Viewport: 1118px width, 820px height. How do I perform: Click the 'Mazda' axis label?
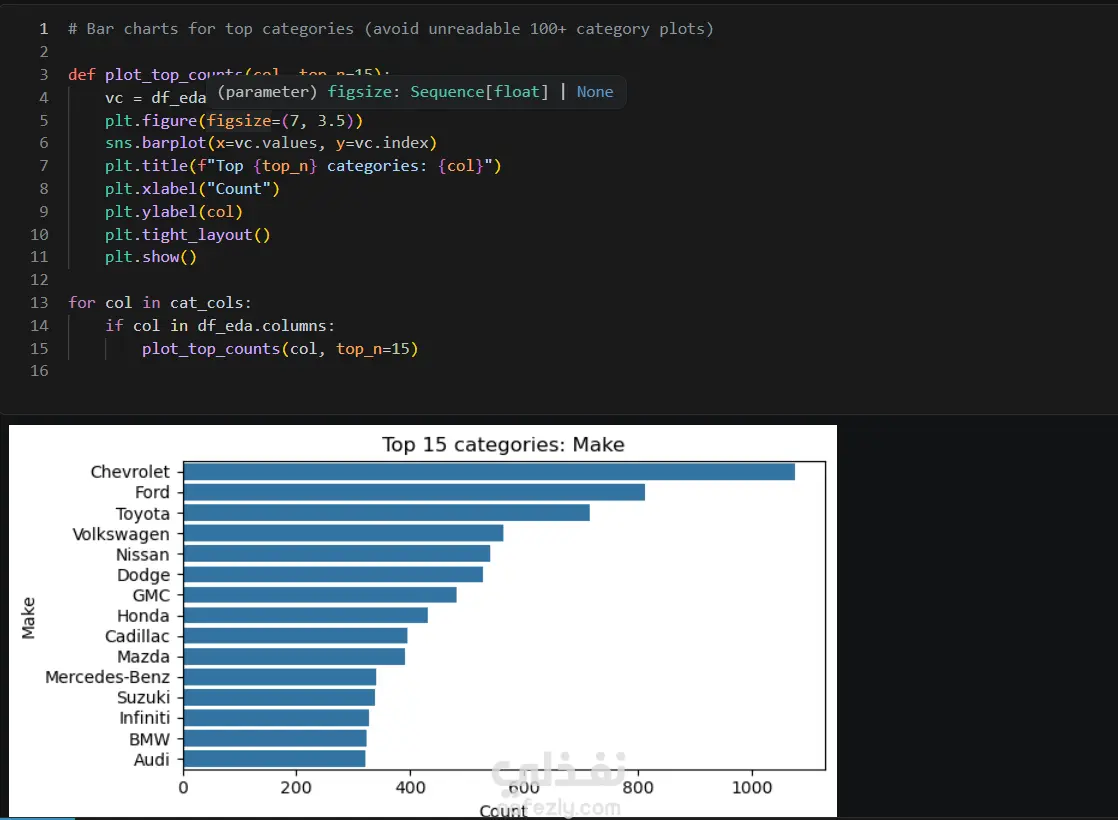pos(143,657)
